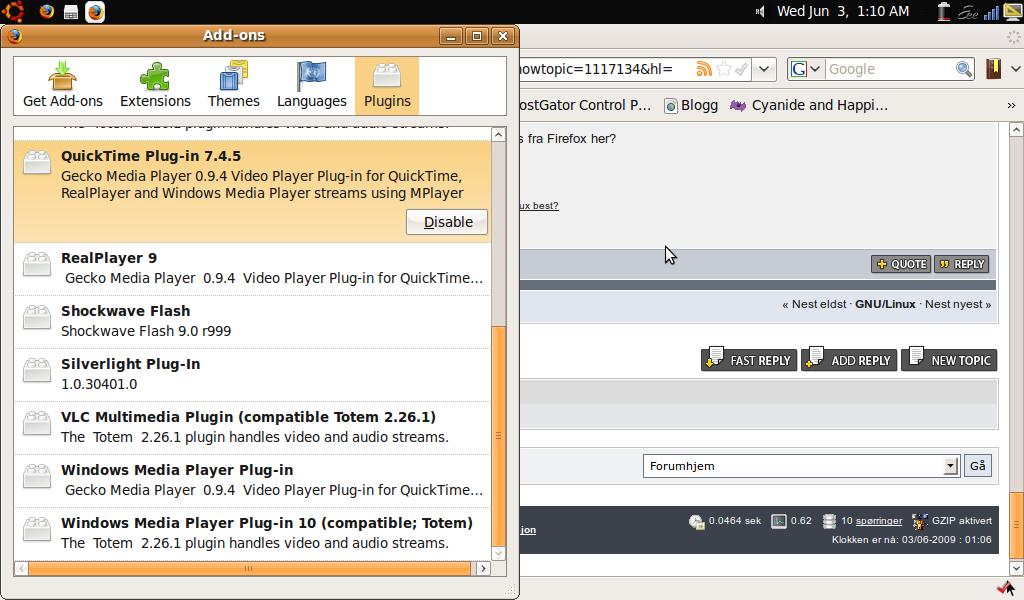Select the Silverlight Plug-In icon
This screenshot has height=600, width=1024.
[x=37, y=370]
